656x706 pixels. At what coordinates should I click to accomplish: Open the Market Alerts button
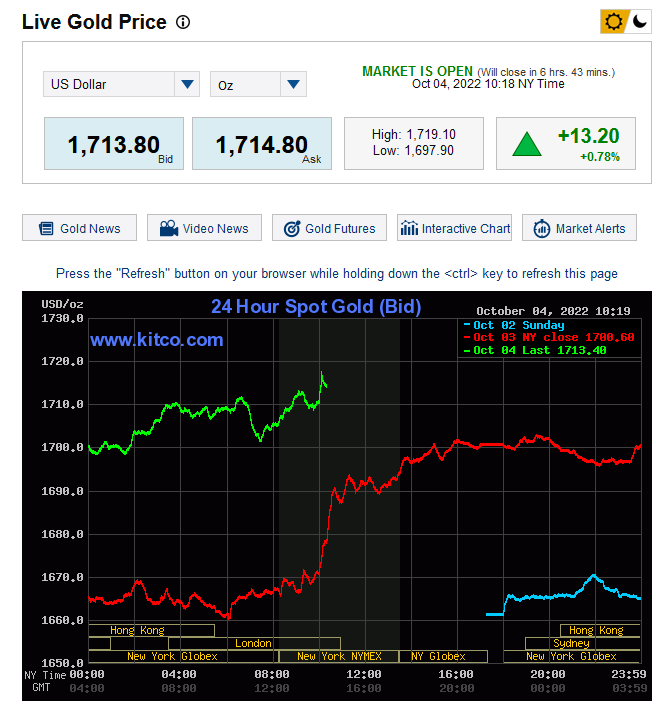579,228
